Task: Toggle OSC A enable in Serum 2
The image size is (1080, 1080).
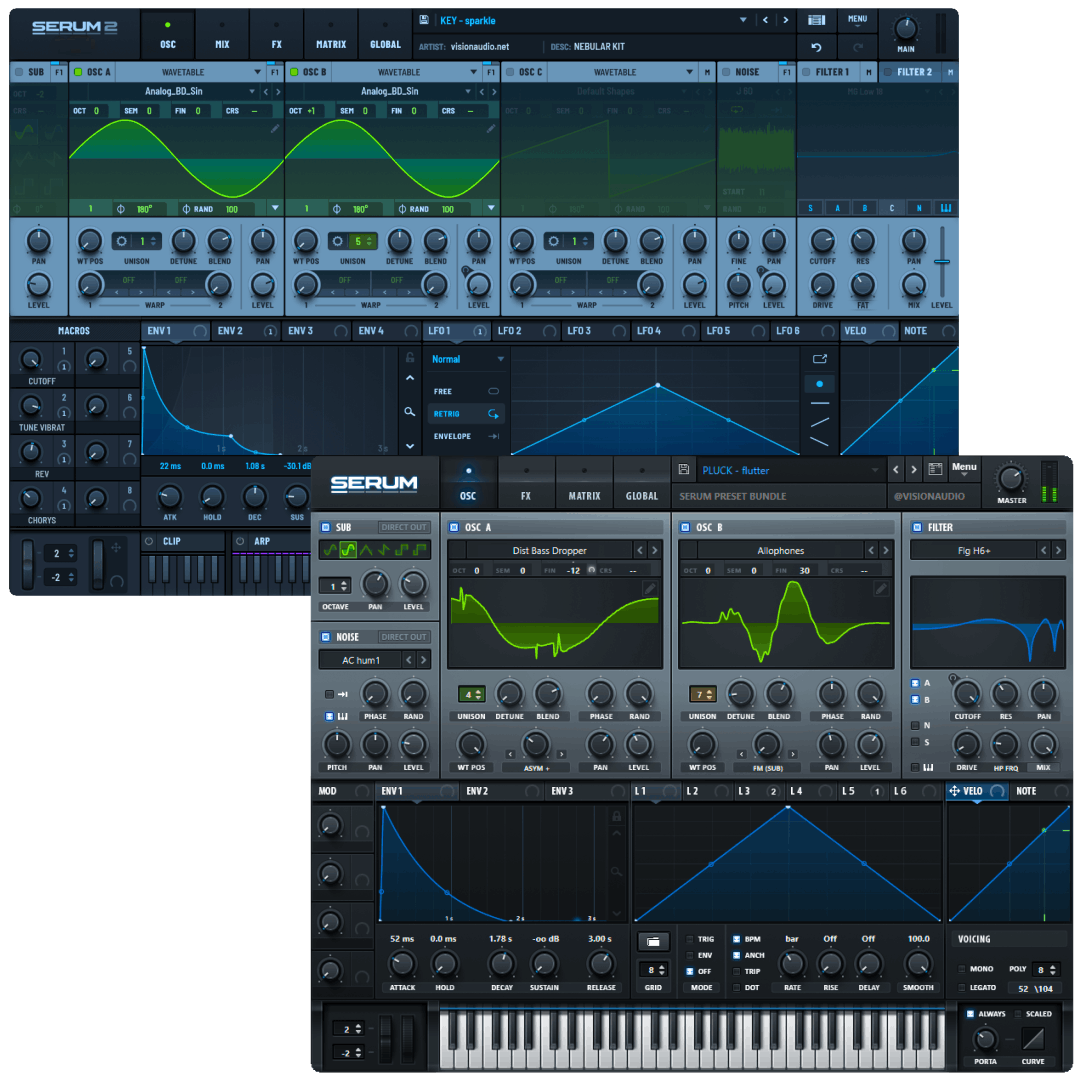Action: pyautogui.click(x=78, y=72)
